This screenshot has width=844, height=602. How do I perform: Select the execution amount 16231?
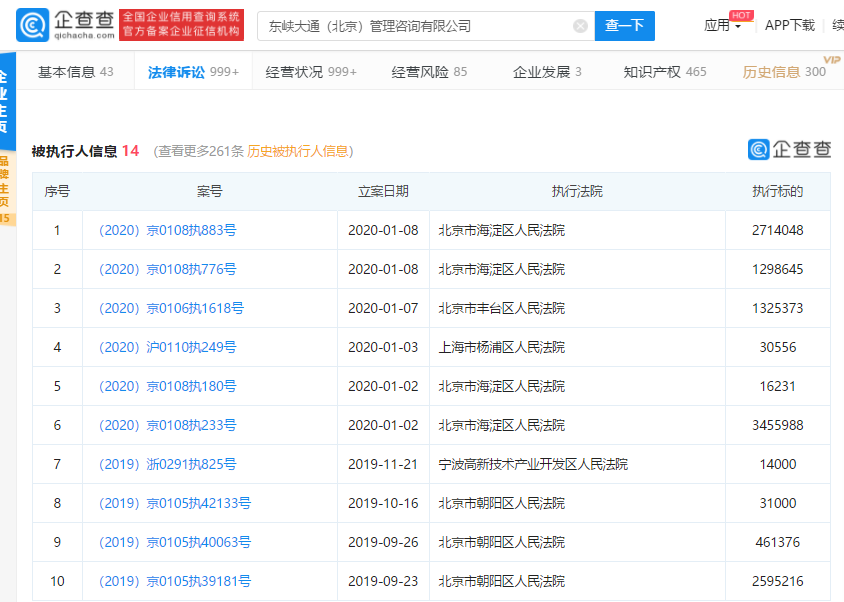coord(778,386)
